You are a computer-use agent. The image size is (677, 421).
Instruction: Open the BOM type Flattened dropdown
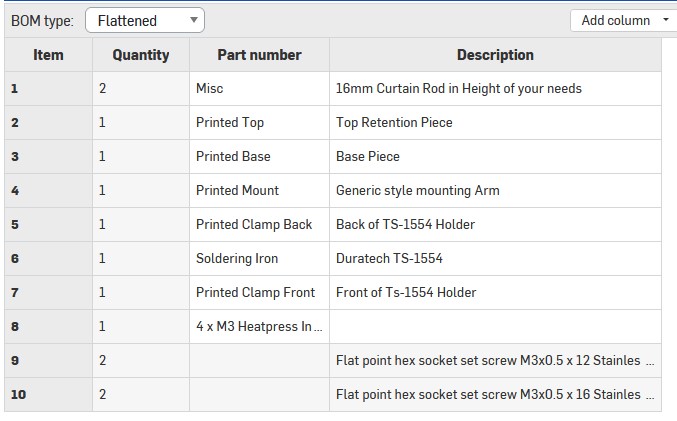coord(145,20)
